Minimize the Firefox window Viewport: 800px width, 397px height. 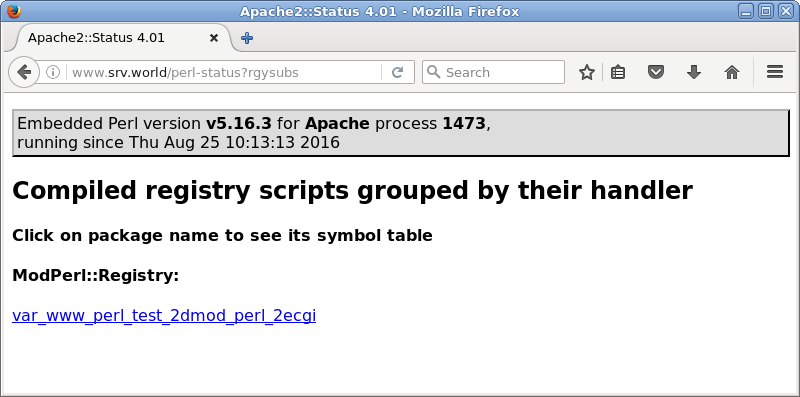click(x=746, y=11)
